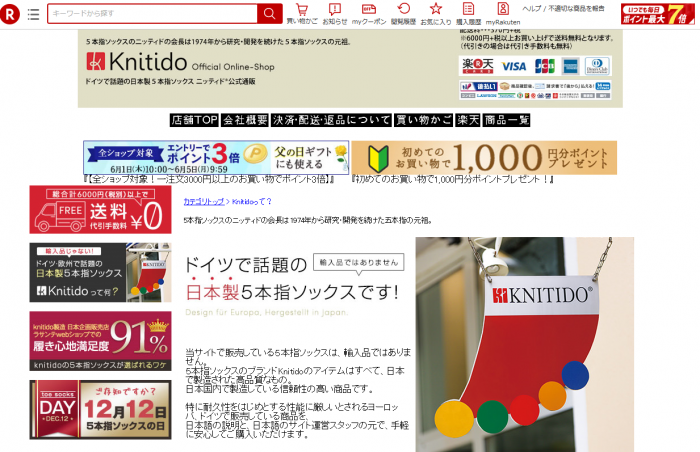Click the ポイント3倍 entry campaign banner

coord(216,158)
